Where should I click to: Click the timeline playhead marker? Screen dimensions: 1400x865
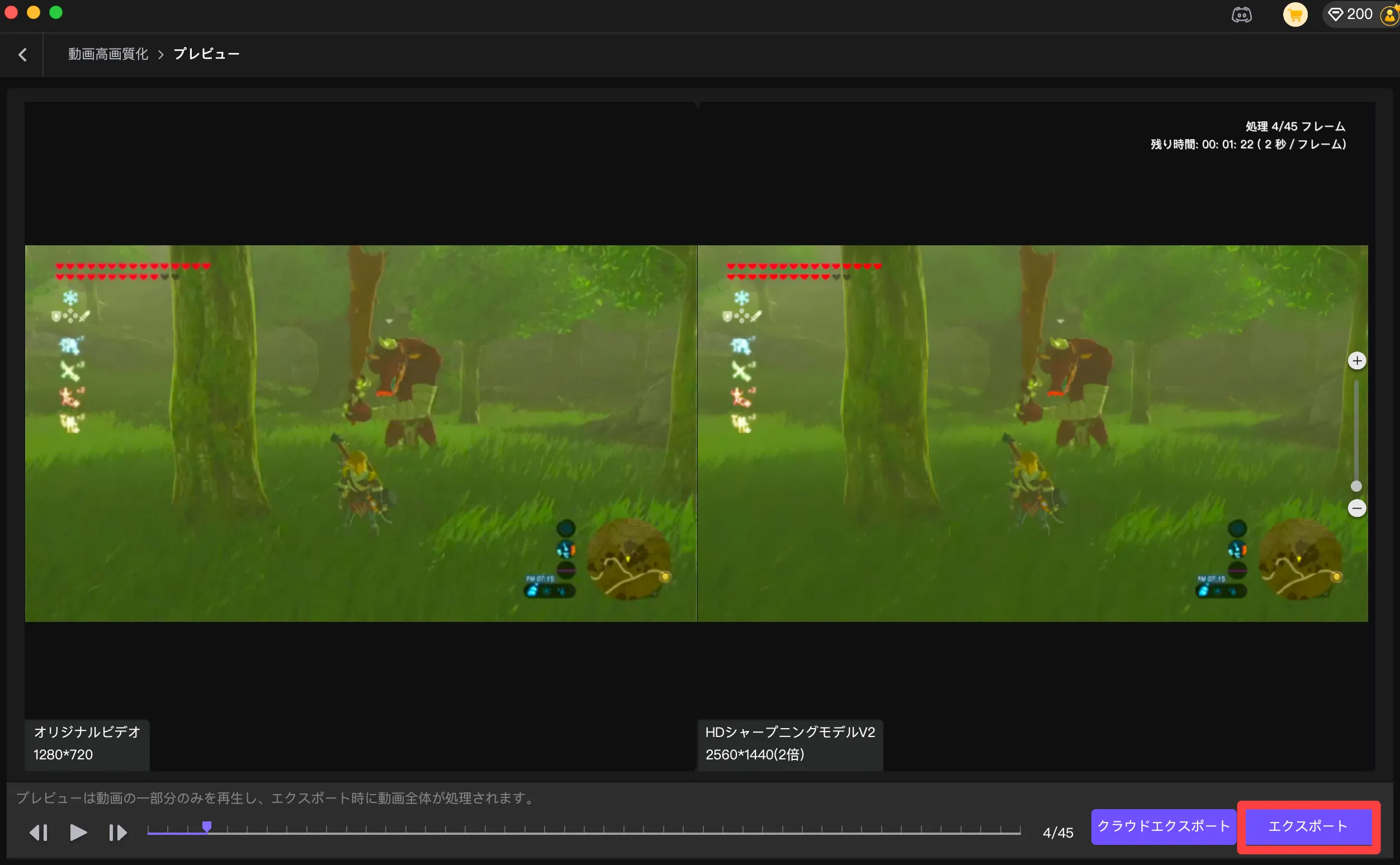pyautogui.click(x=207, y=826)
